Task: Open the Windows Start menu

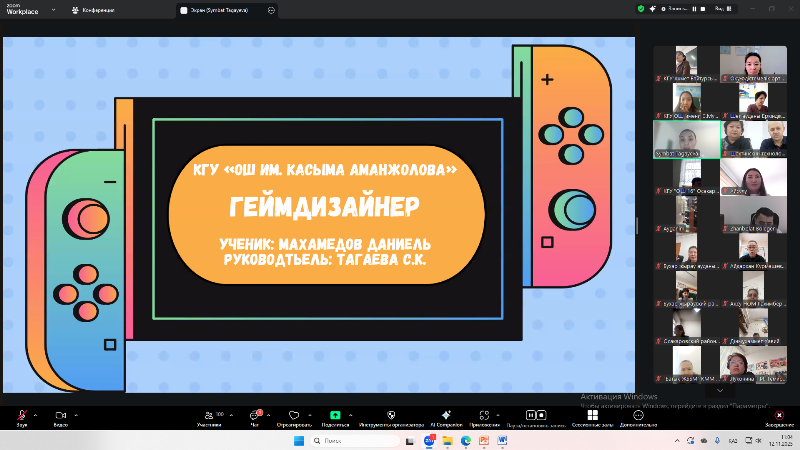Action: [297, 440]
